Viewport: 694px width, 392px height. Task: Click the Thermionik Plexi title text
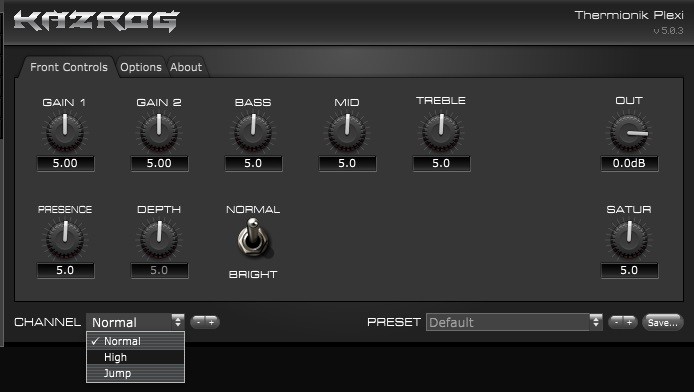click(x=629, y=15)
